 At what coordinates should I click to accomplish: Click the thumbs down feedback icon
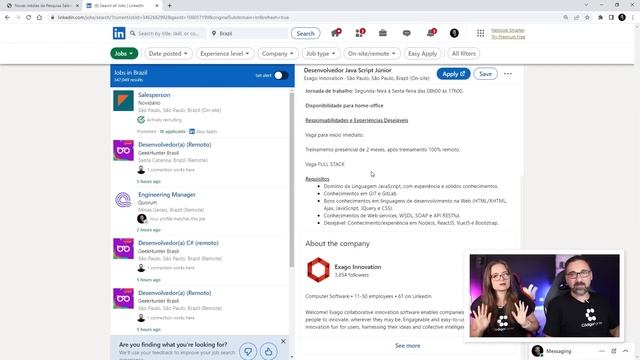point(248,351)
